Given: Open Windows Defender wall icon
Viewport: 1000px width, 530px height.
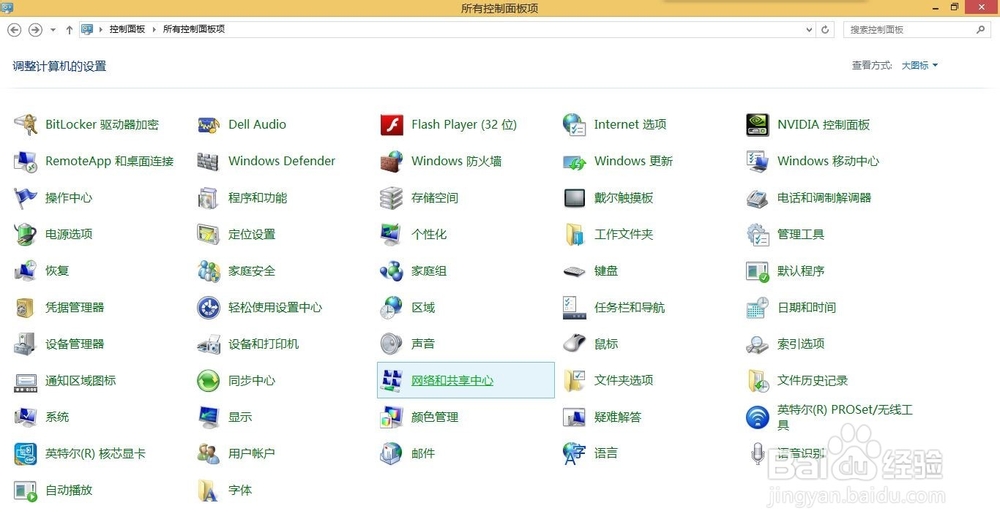Looking at the screenshot, I should click(x=209, y=161).
